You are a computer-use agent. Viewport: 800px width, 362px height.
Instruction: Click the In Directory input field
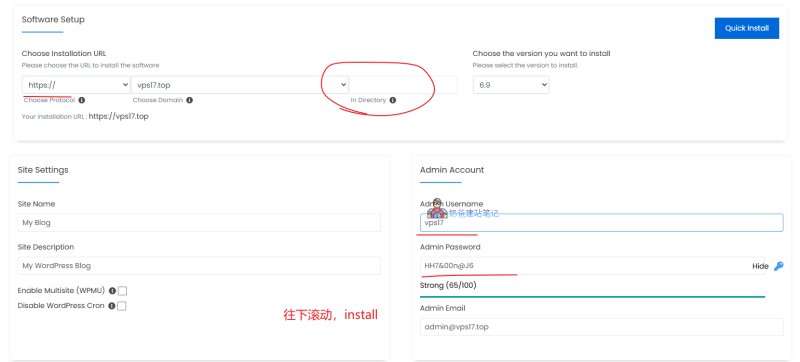(x=404, y=85)
